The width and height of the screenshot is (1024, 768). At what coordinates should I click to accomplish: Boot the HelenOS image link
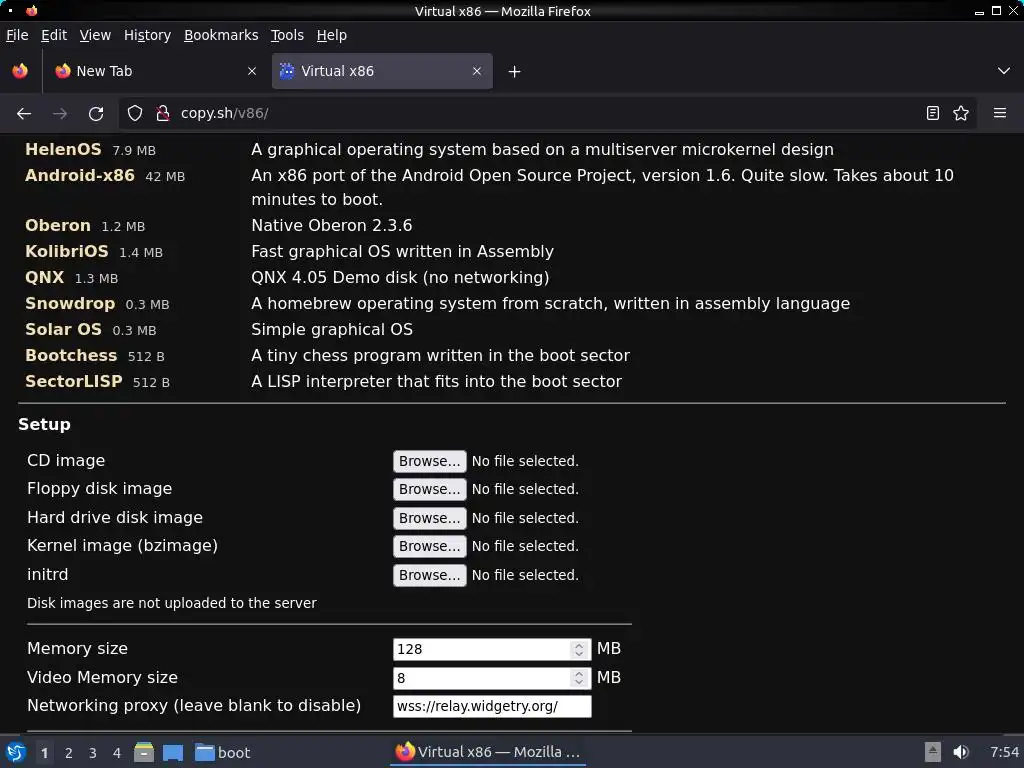pos(63,150)
